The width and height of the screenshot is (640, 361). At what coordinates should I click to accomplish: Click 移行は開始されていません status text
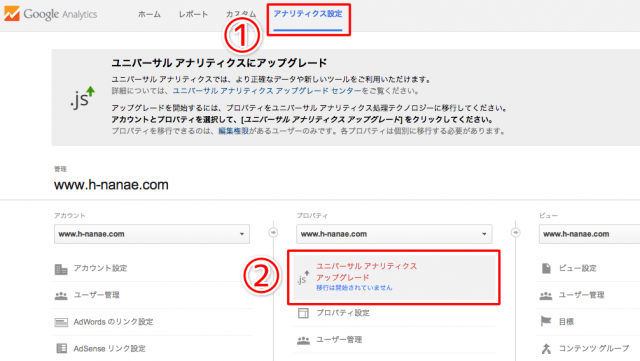(354, 288)
